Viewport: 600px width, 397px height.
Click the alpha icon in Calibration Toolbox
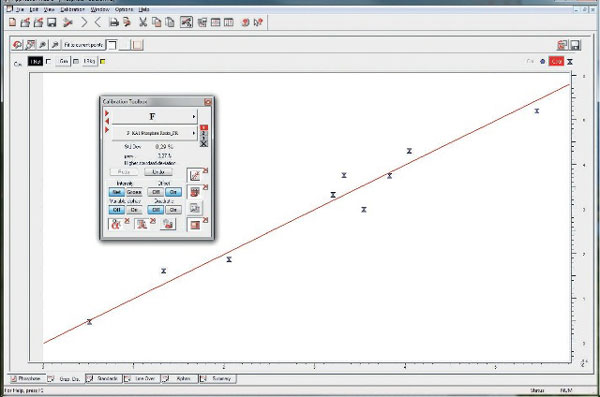click(116, 224)
